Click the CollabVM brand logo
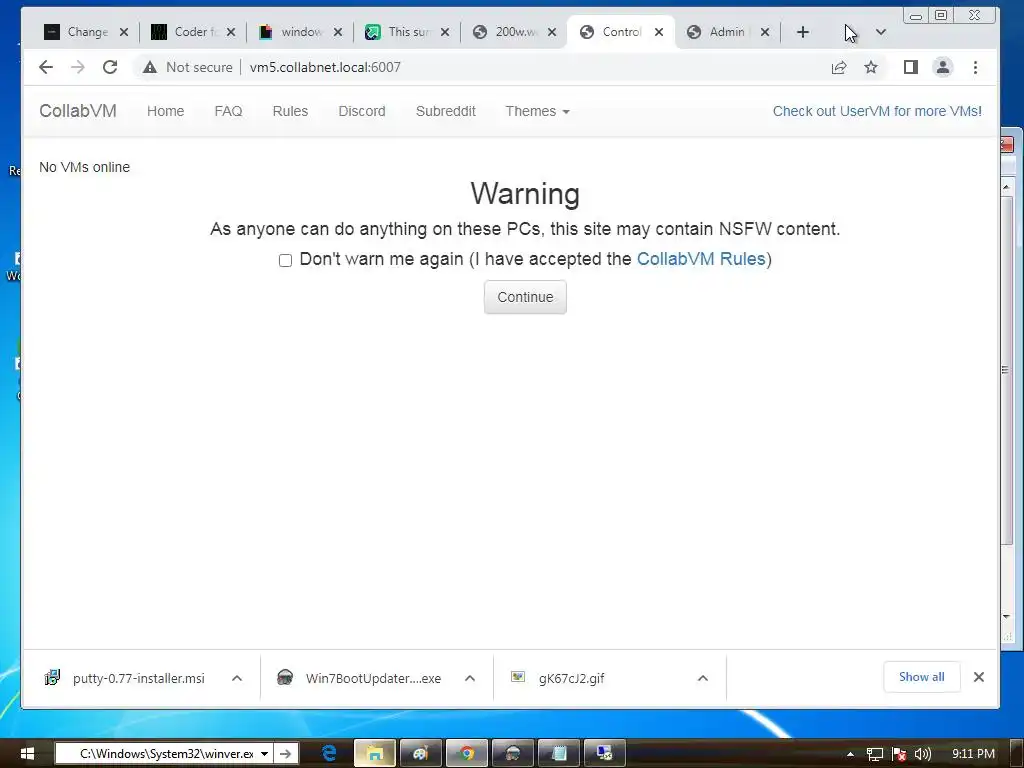The width and height of the screenshot is (1024, 768). (78, 111)
